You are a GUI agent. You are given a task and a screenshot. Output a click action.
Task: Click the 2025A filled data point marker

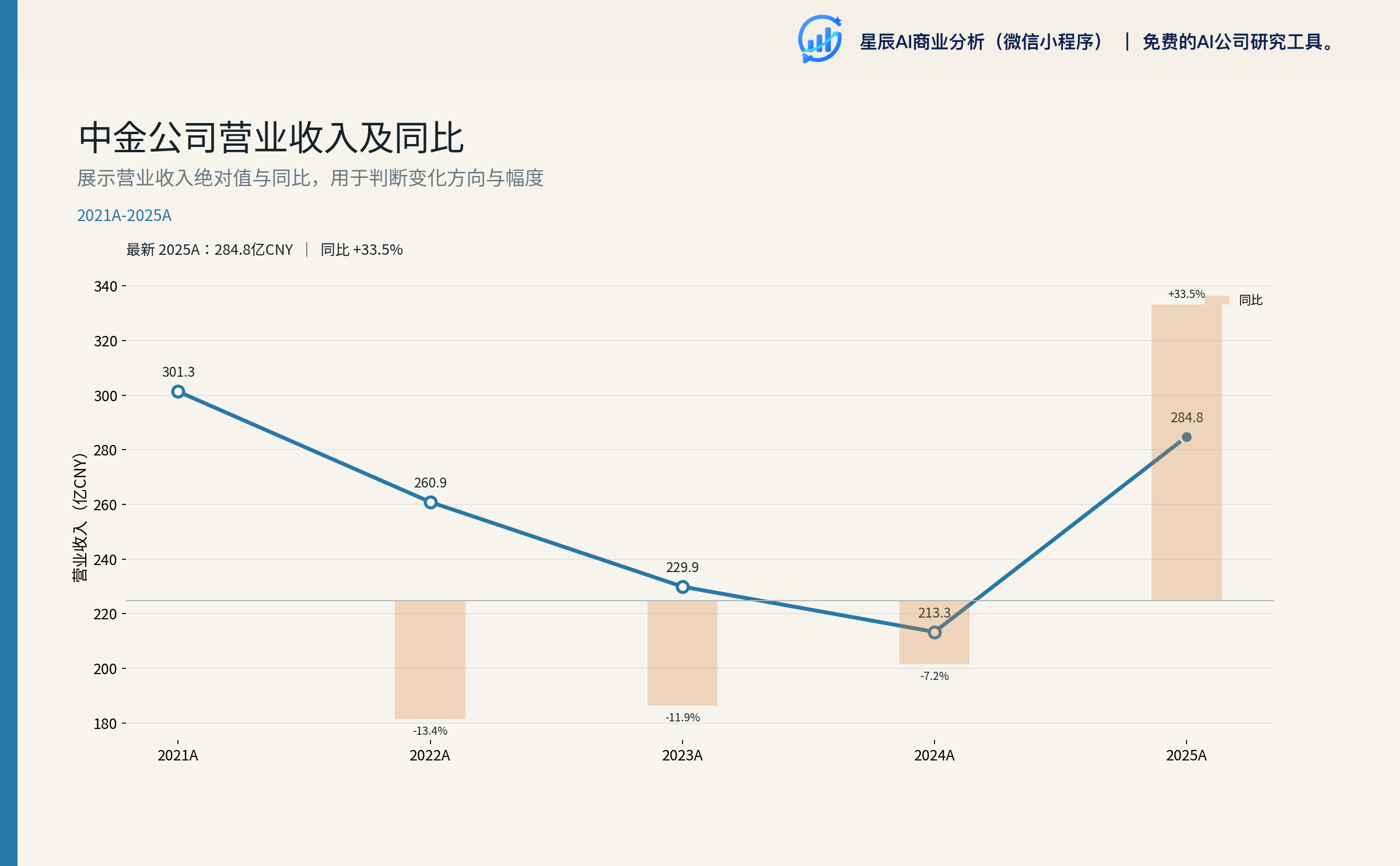pos(1186,437)
